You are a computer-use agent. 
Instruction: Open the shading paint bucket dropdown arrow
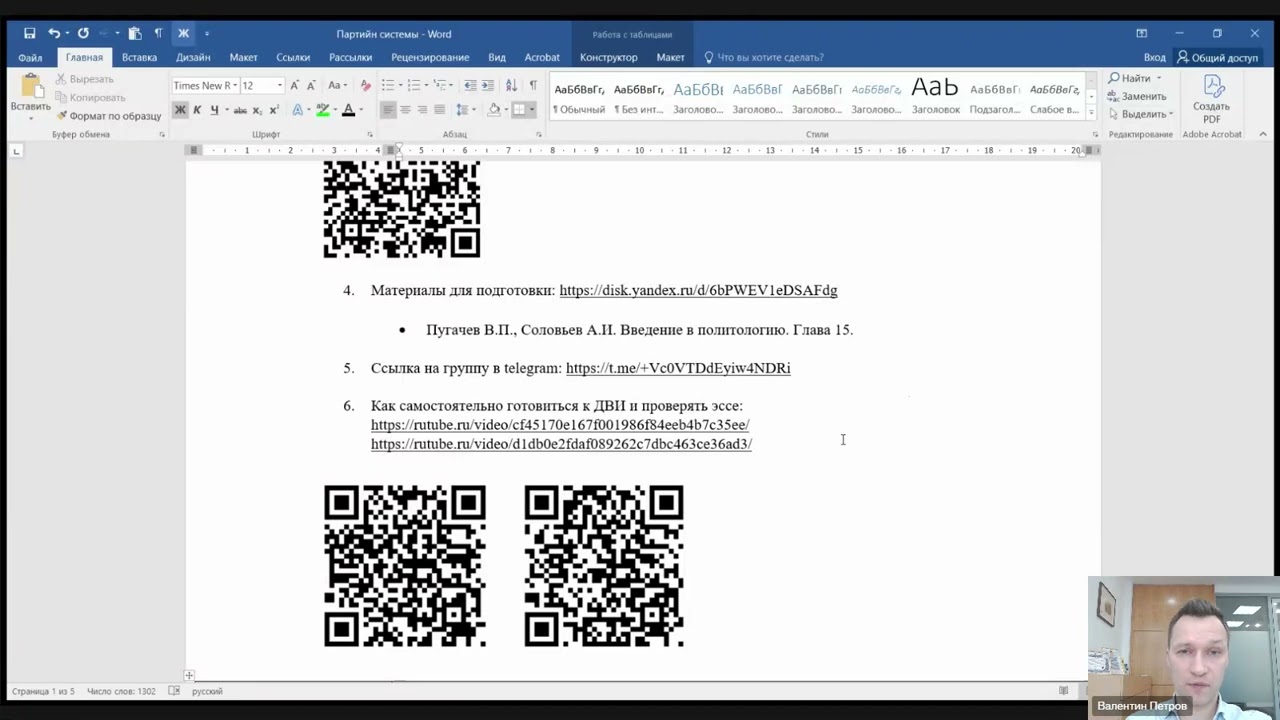505,110
